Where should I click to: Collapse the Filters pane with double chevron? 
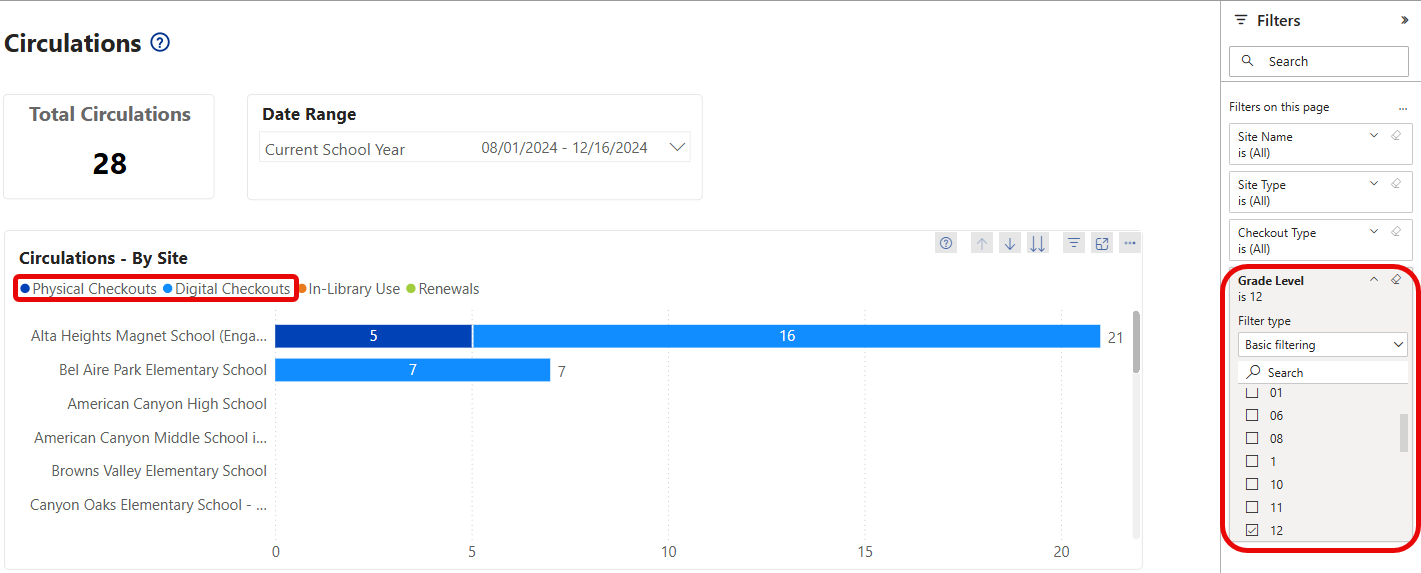click(x=1404, y=20)
